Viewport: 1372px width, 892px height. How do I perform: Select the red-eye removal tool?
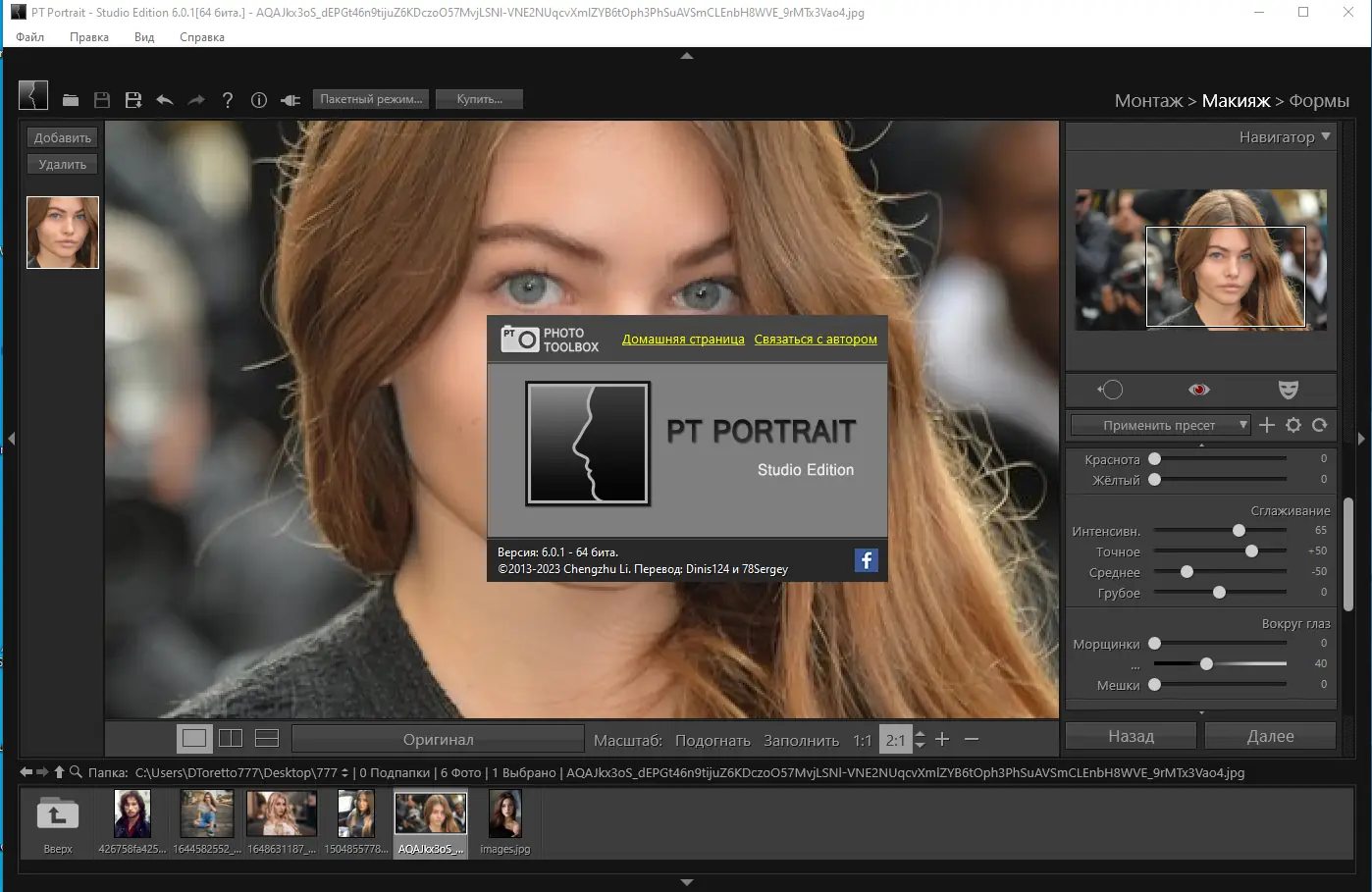(x=1198, y=390)
